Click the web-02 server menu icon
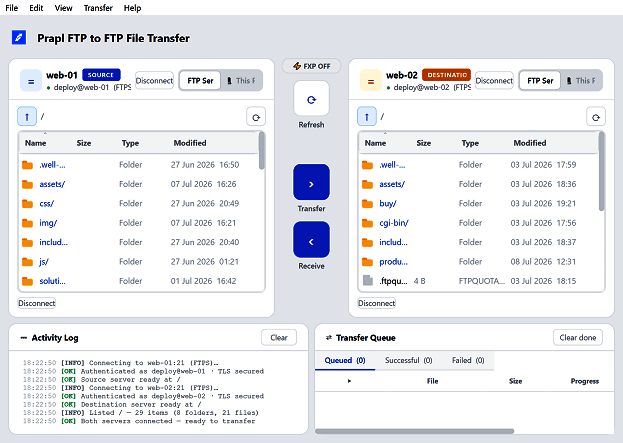Image resolution: width=623 pixels, height=443 pixels. click(371, 81)
